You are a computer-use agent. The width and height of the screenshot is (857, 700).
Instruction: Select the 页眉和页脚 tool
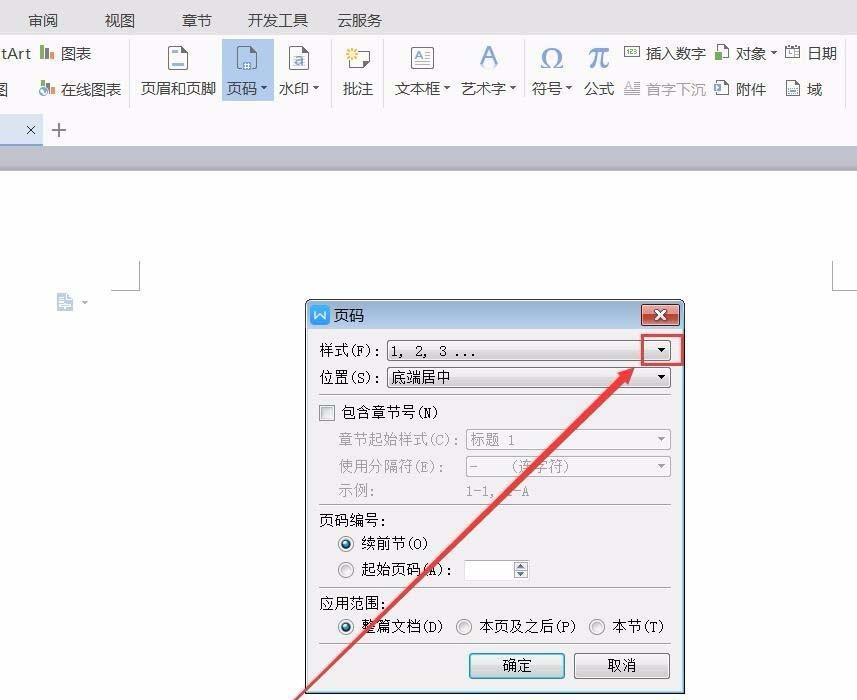click(x=176, y=70)
